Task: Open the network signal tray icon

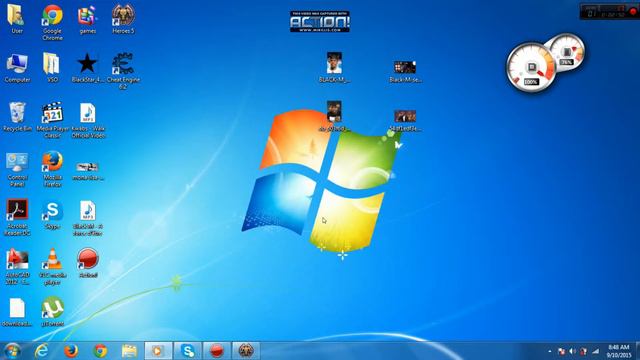Action: (x=595, y=351)
